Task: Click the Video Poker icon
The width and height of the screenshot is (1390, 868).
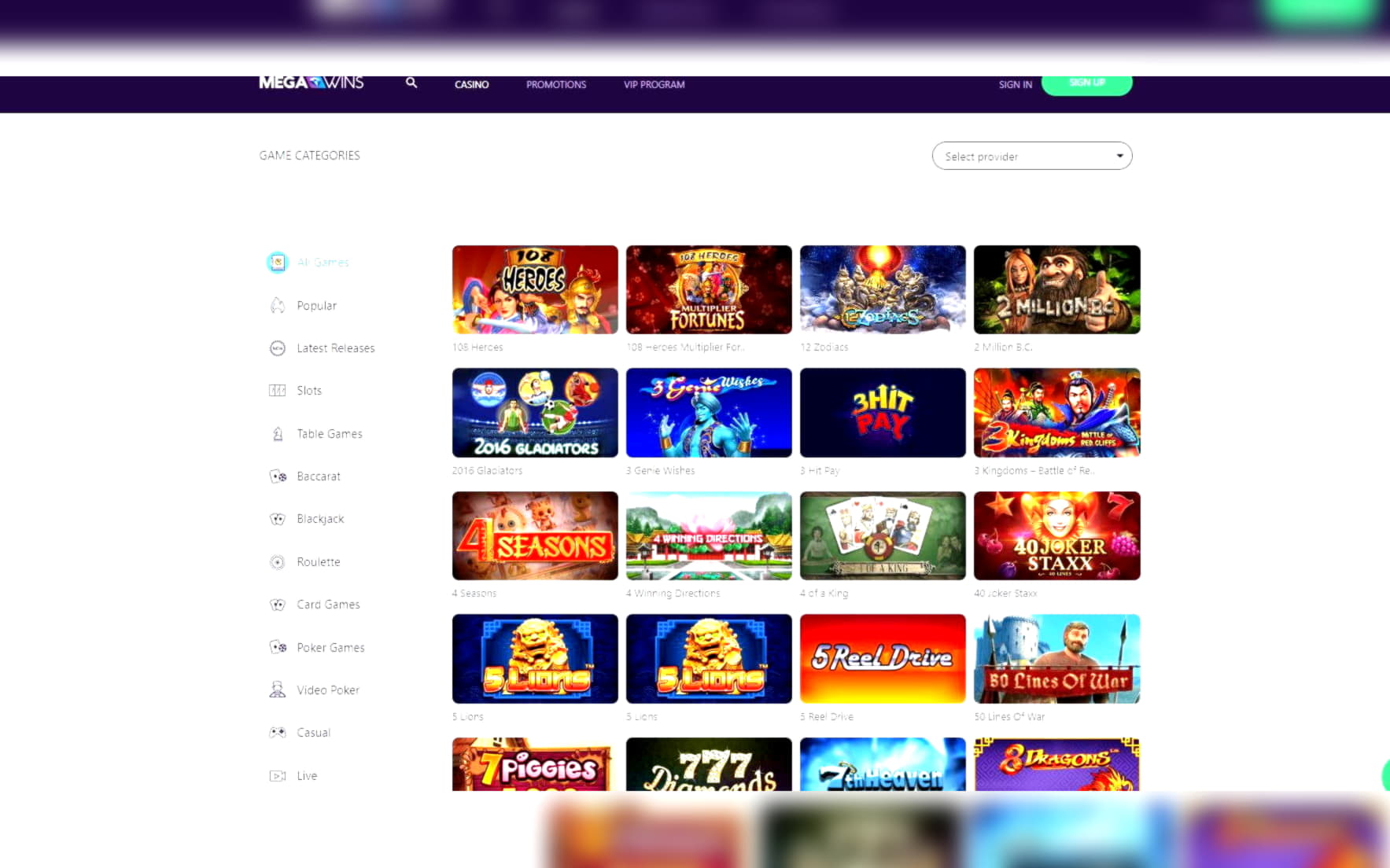Action: click(x=277, y=690)
